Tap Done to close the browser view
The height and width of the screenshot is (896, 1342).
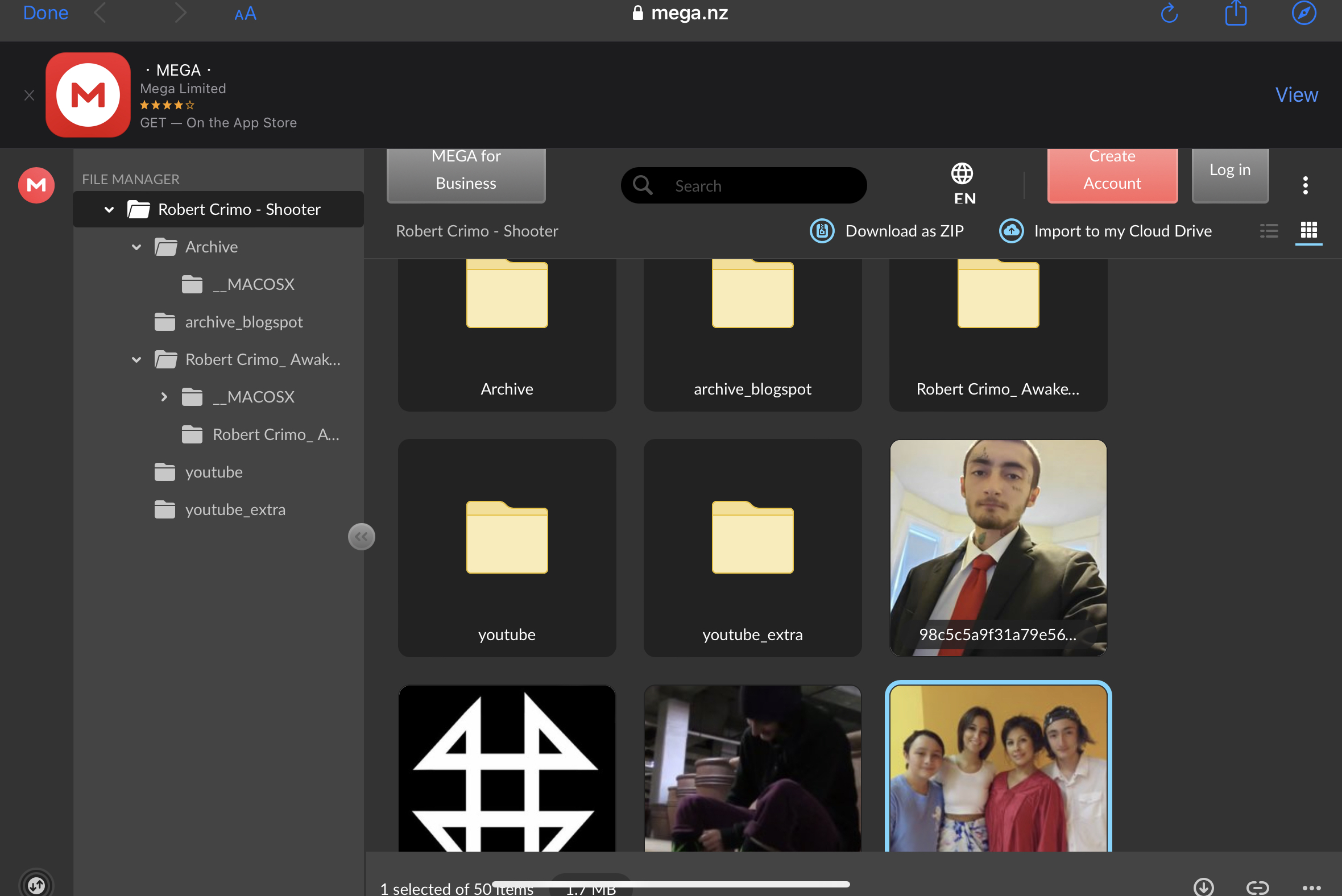[45, 13]
